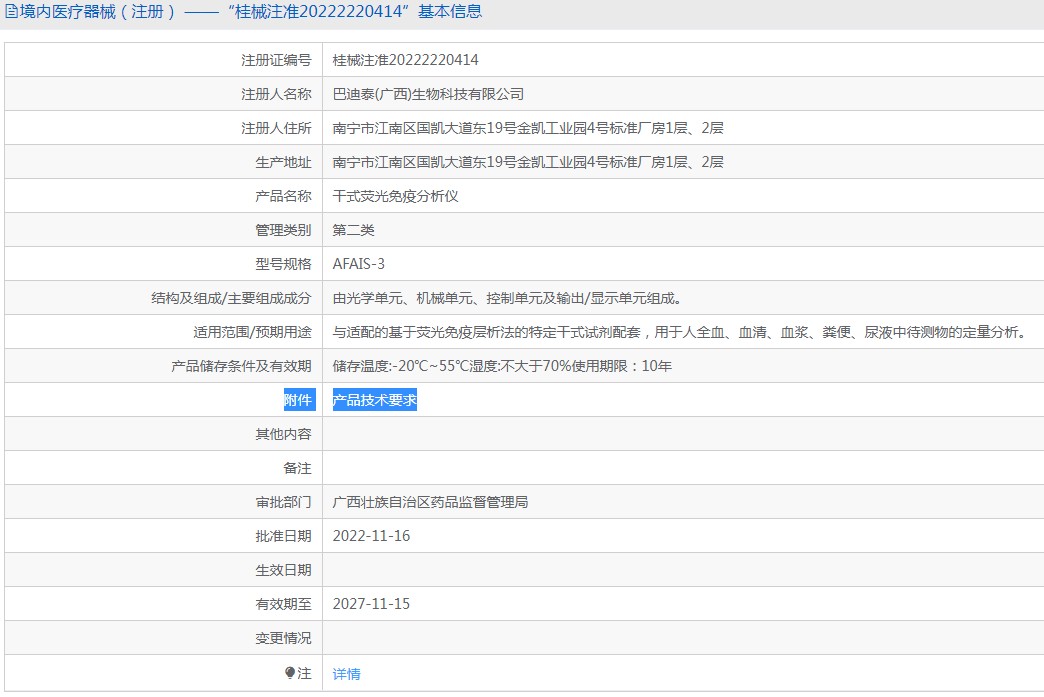The height and width of the screenshot is (697, 1044).
Task: Click the 审批部门 label
Action: (284, 502)
